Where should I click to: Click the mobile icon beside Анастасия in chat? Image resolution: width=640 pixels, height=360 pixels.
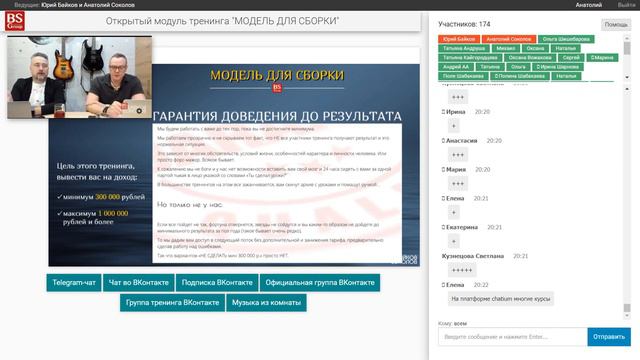pyautogui.click(x=443, y=140)
